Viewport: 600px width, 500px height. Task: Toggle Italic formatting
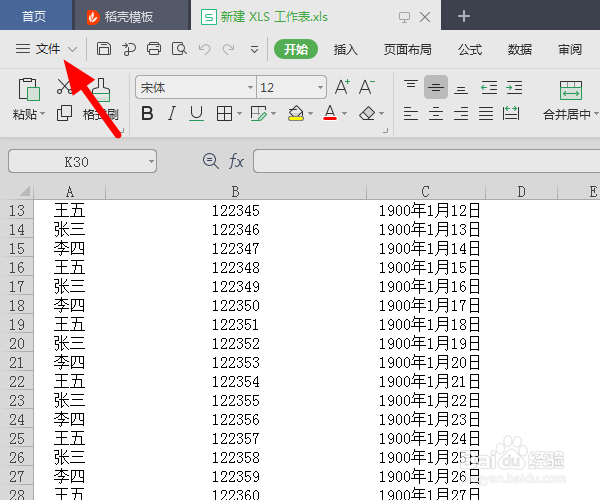coord(172,113)
